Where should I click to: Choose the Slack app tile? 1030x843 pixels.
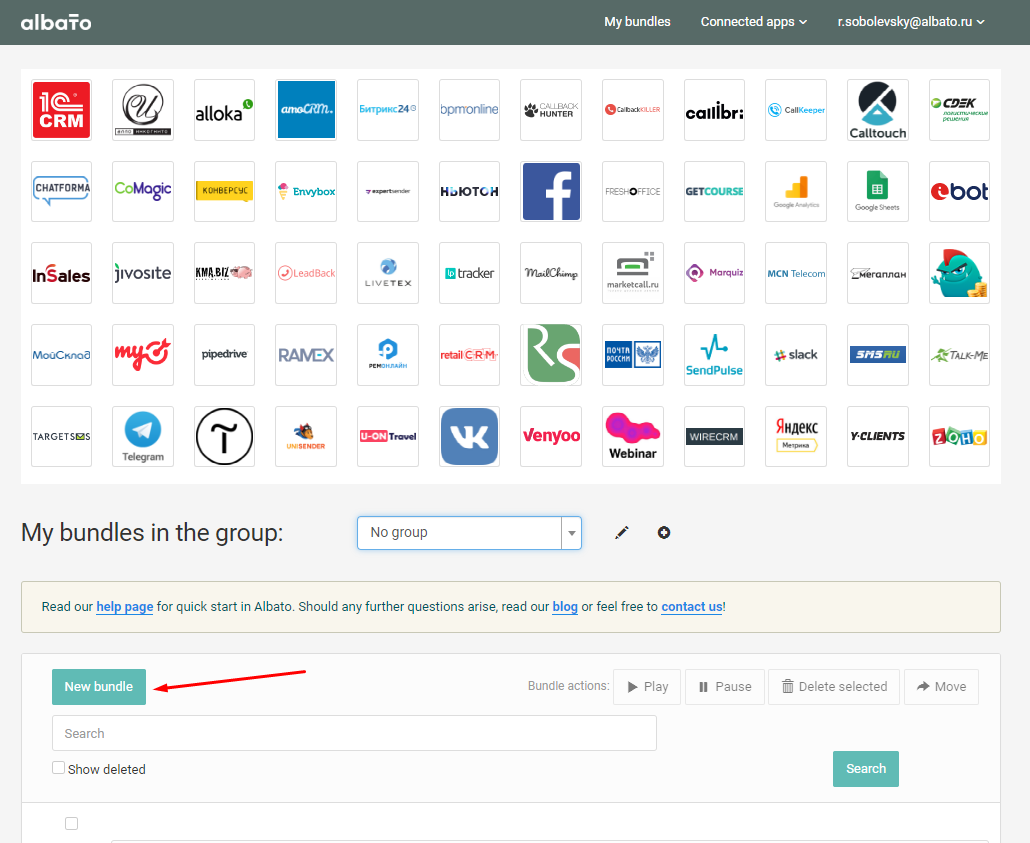pos(796,355)
